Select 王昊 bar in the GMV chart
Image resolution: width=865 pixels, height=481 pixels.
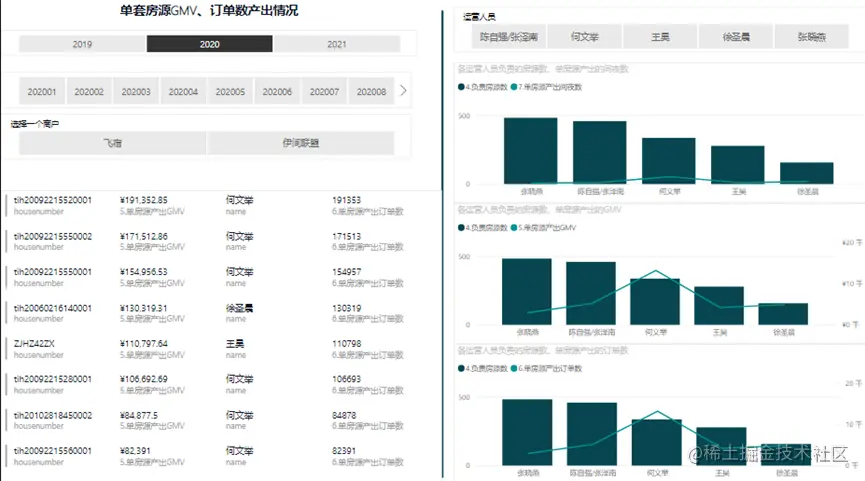click(x=719, y=305)
